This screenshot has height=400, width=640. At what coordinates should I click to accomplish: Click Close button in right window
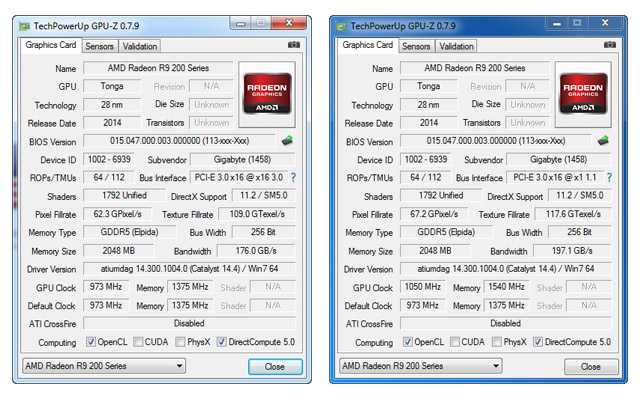(591, 367)
